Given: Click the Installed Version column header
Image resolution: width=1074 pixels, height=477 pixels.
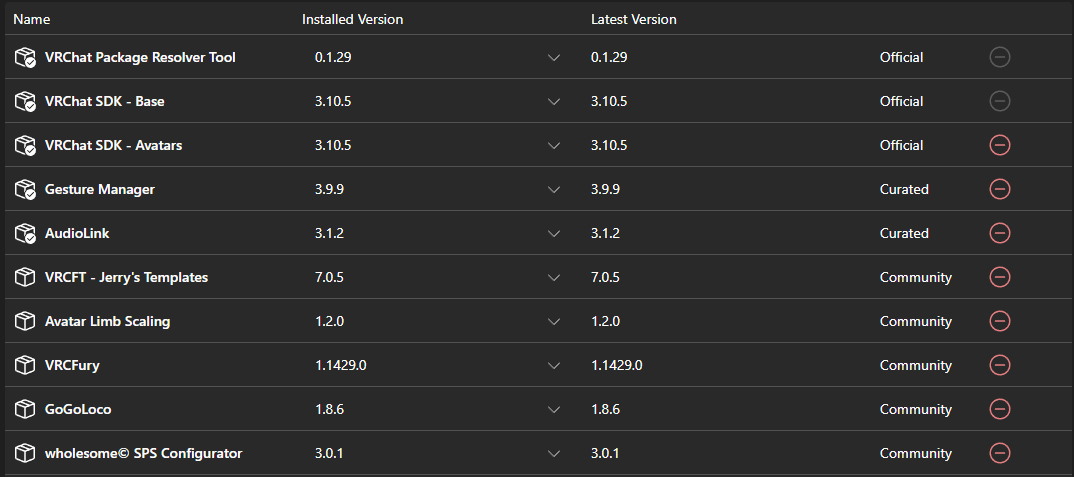Looking at the screenshot, I should click(352, 20).
